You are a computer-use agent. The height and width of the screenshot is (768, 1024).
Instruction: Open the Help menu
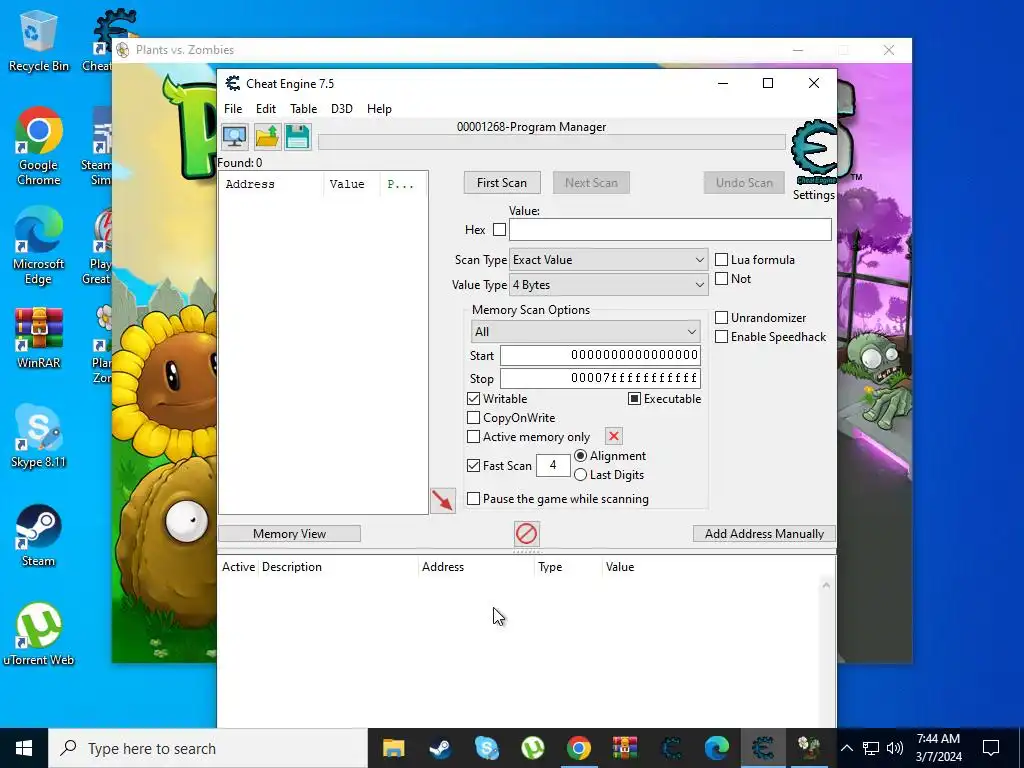pyautogui.click(x=379, y=109)
